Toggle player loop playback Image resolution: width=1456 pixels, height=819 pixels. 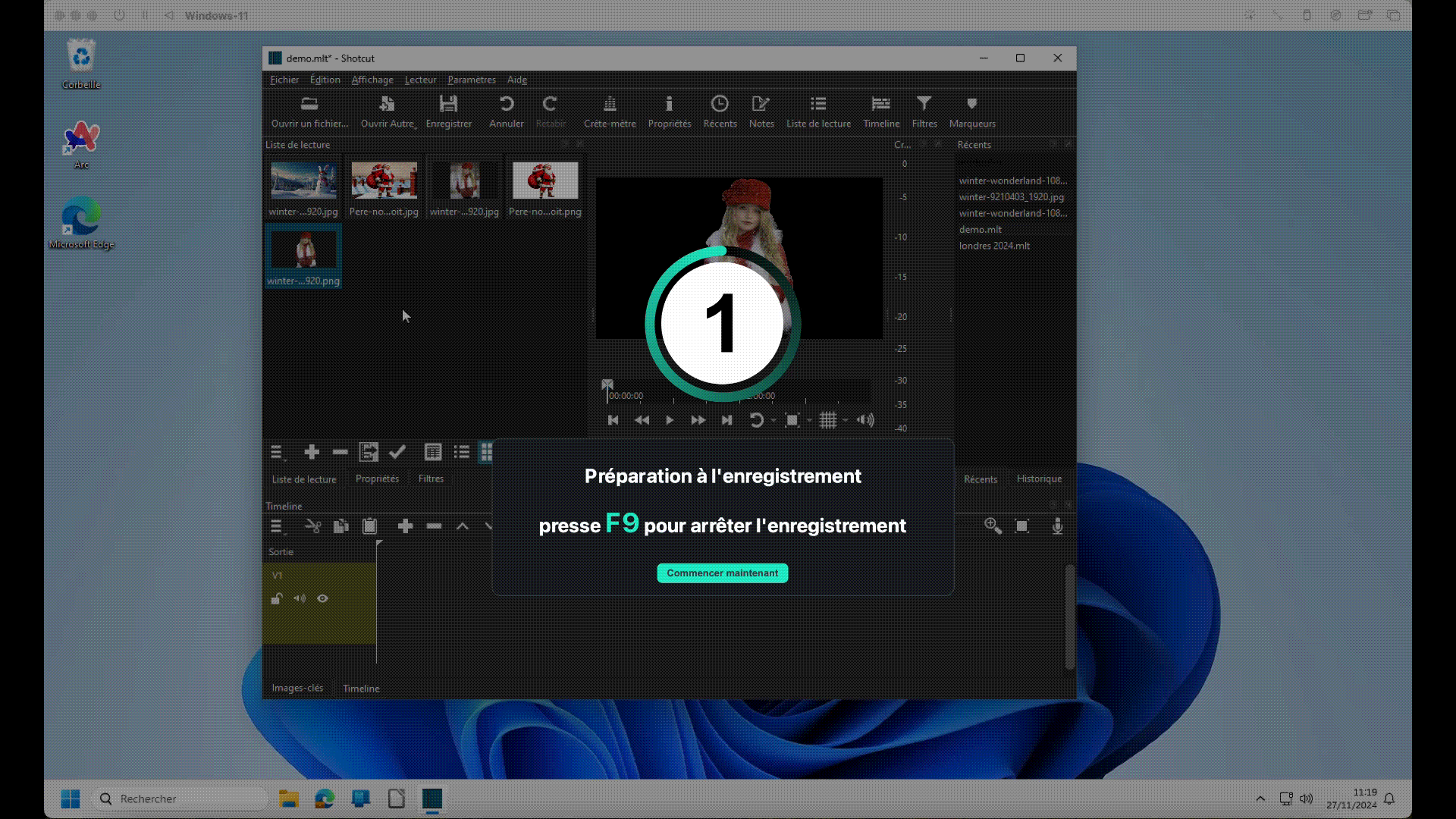coord(756,420)
